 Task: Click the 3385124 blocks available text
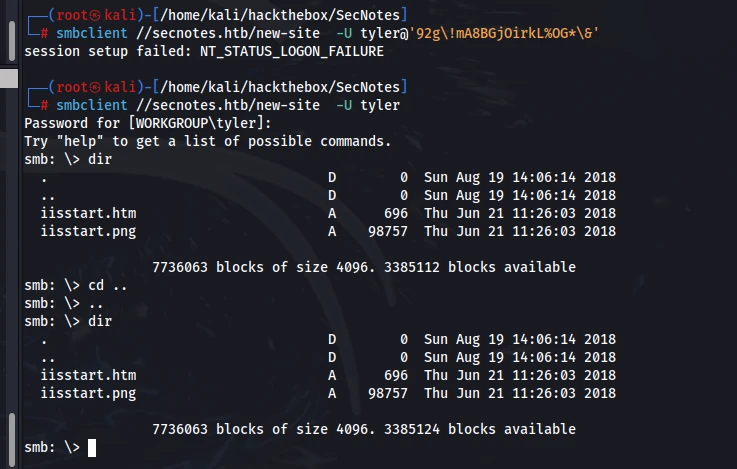click(x=480, y=430)
